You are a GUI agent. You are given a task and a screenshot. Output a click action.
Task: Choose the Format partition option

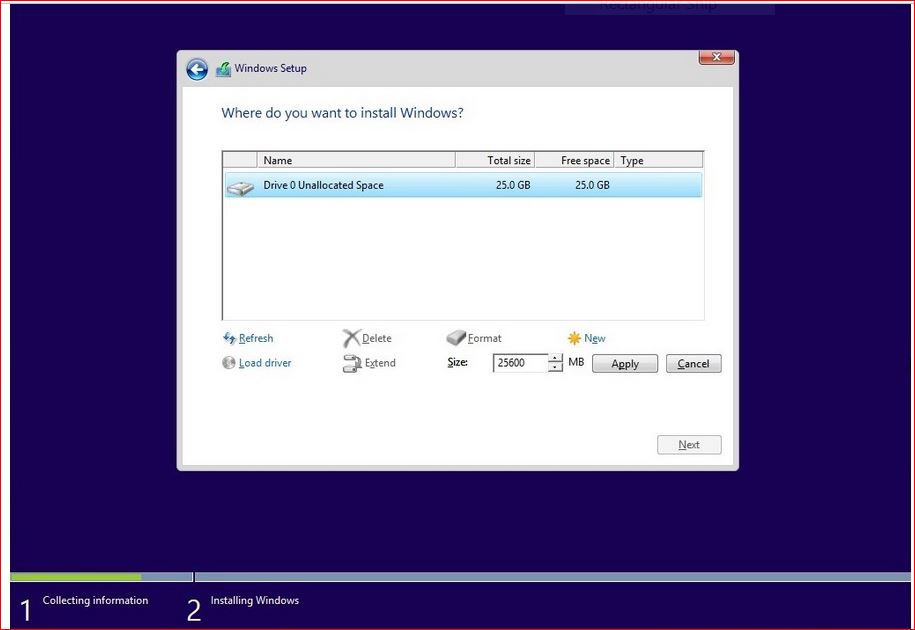[484, 338]
